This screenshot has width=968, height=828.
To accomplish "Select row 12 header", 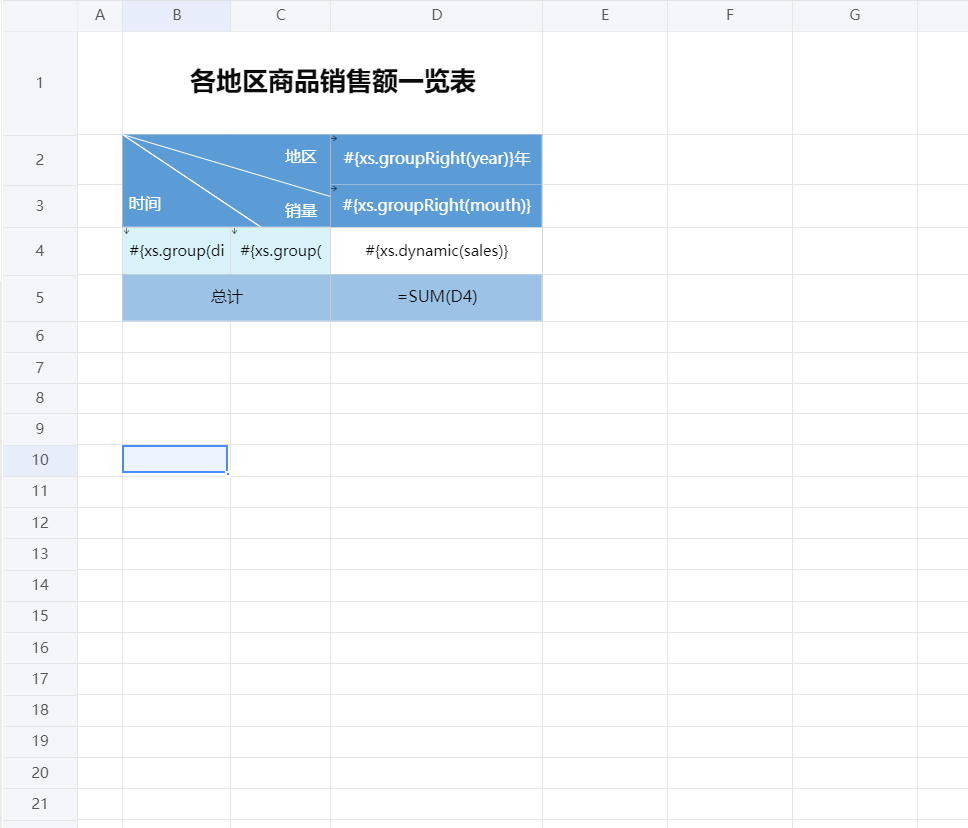I will [40, 523].
